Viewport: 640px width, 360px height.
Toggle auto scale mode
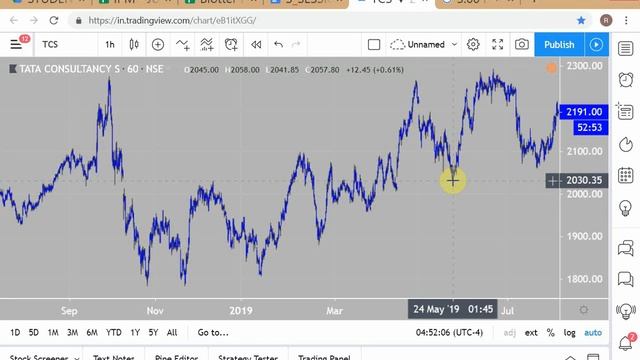[593, 333]
